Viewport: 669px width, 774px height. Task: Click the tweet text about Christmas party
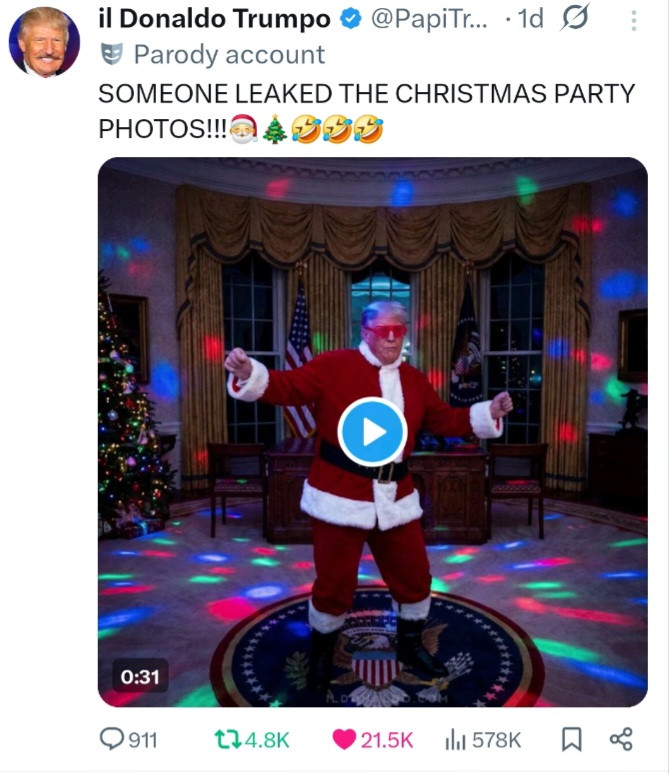coord(366,111)
